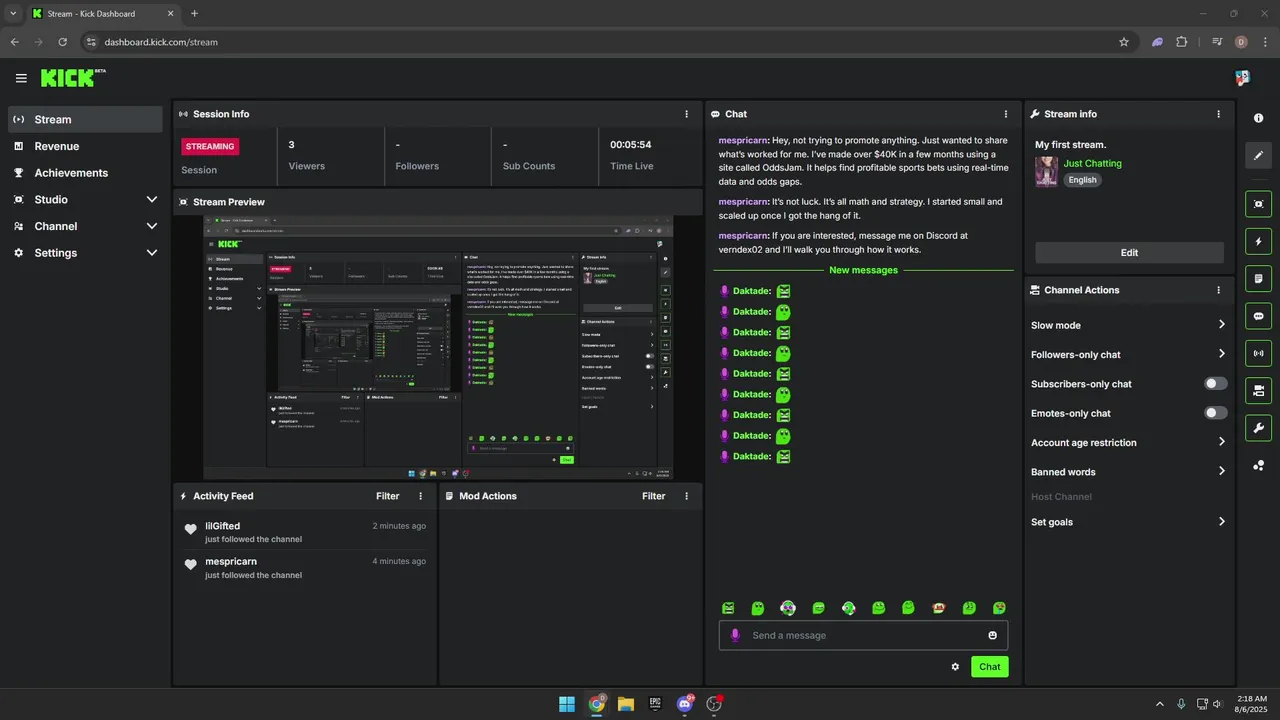Screen dimensions: 1280x720
Task: Click the info icon in the right sidebar
Action: coord(1258,118)
